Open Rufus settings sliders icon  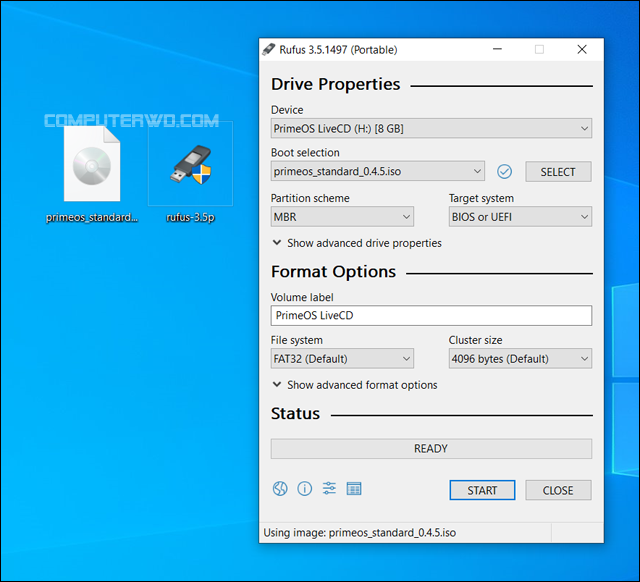329,489
